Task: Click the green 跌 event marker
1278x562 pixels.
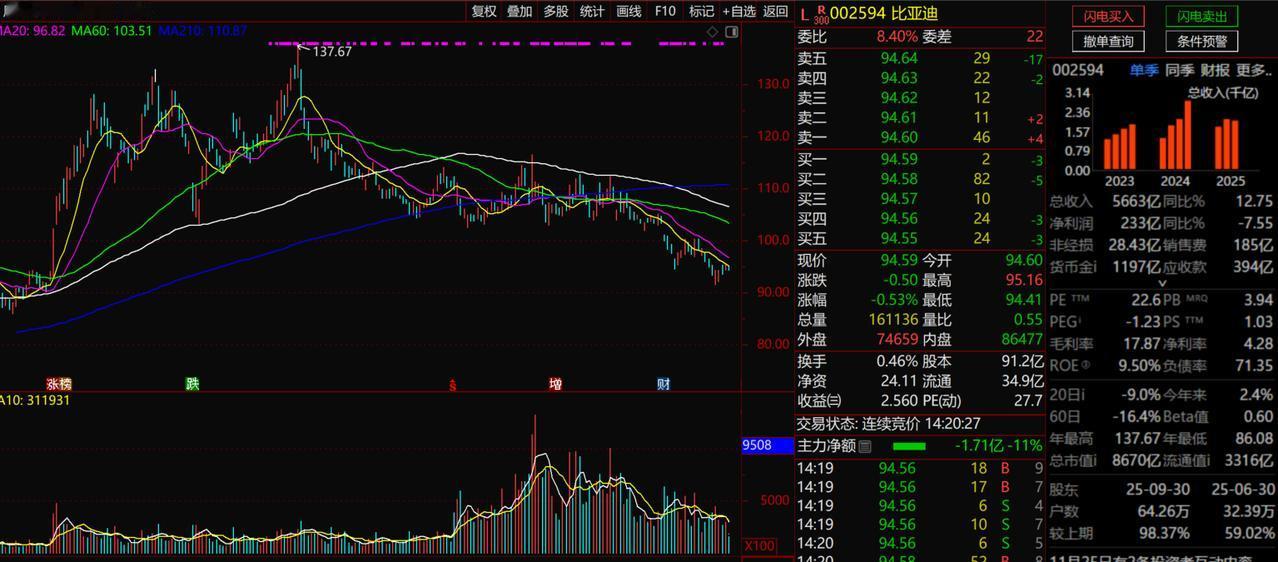Action: [192, 384]
